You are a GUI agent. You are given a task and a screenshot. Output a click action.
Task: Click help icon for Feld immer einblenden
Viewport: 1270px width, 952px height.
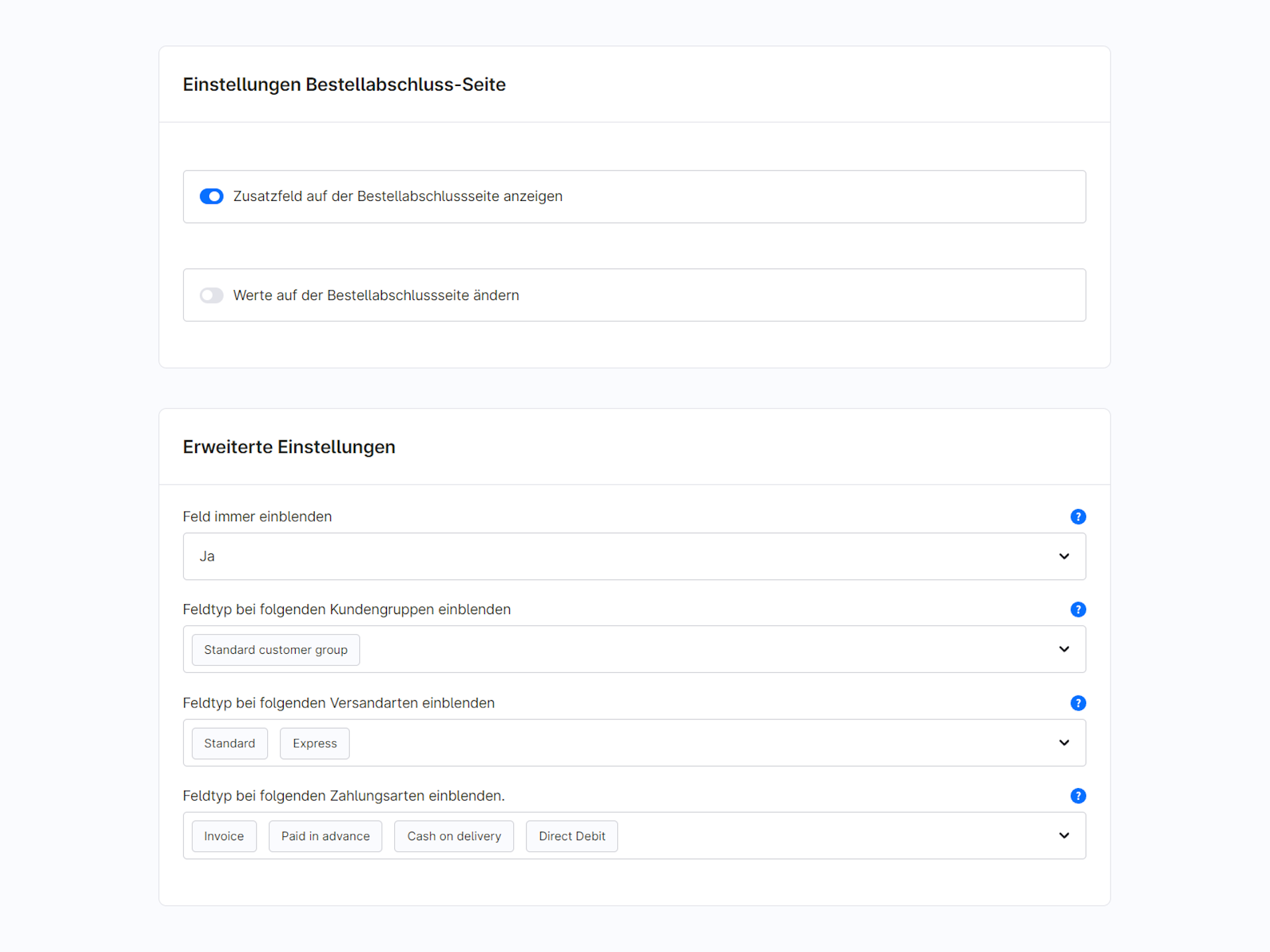(x=1078, y=516)
